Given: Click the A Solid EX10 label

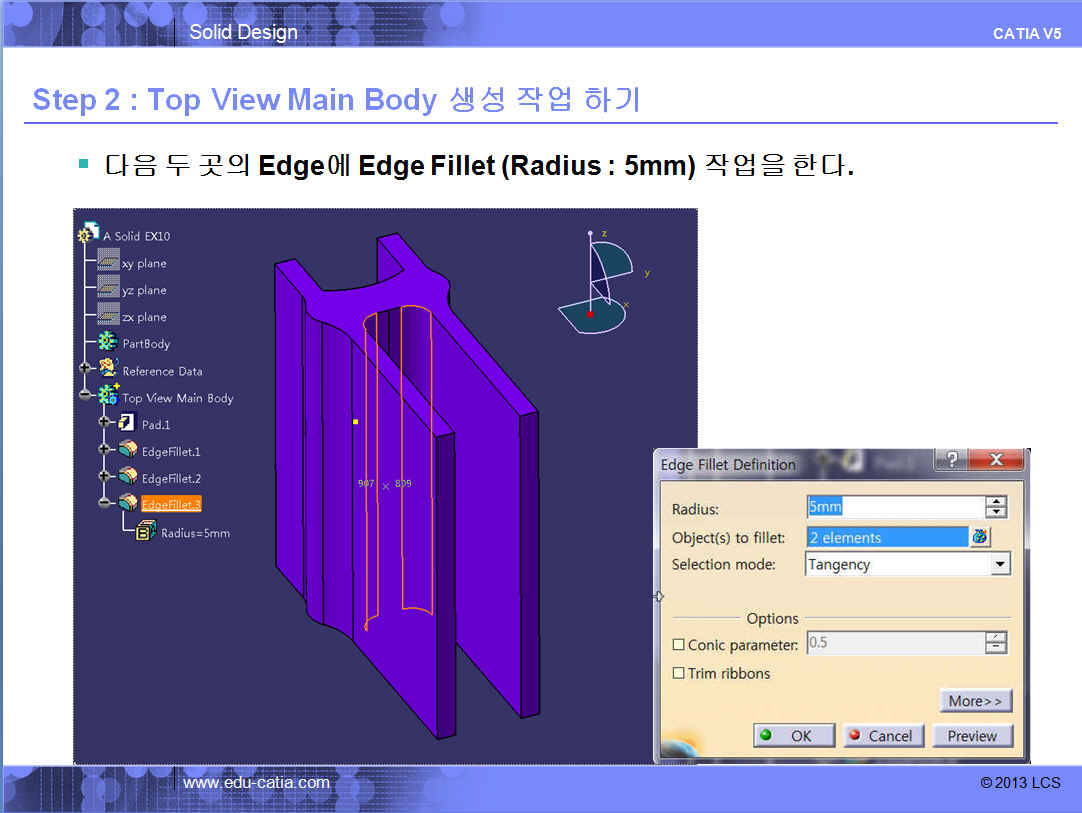Looking at the screenshot, I should click(x=137, y=236).
